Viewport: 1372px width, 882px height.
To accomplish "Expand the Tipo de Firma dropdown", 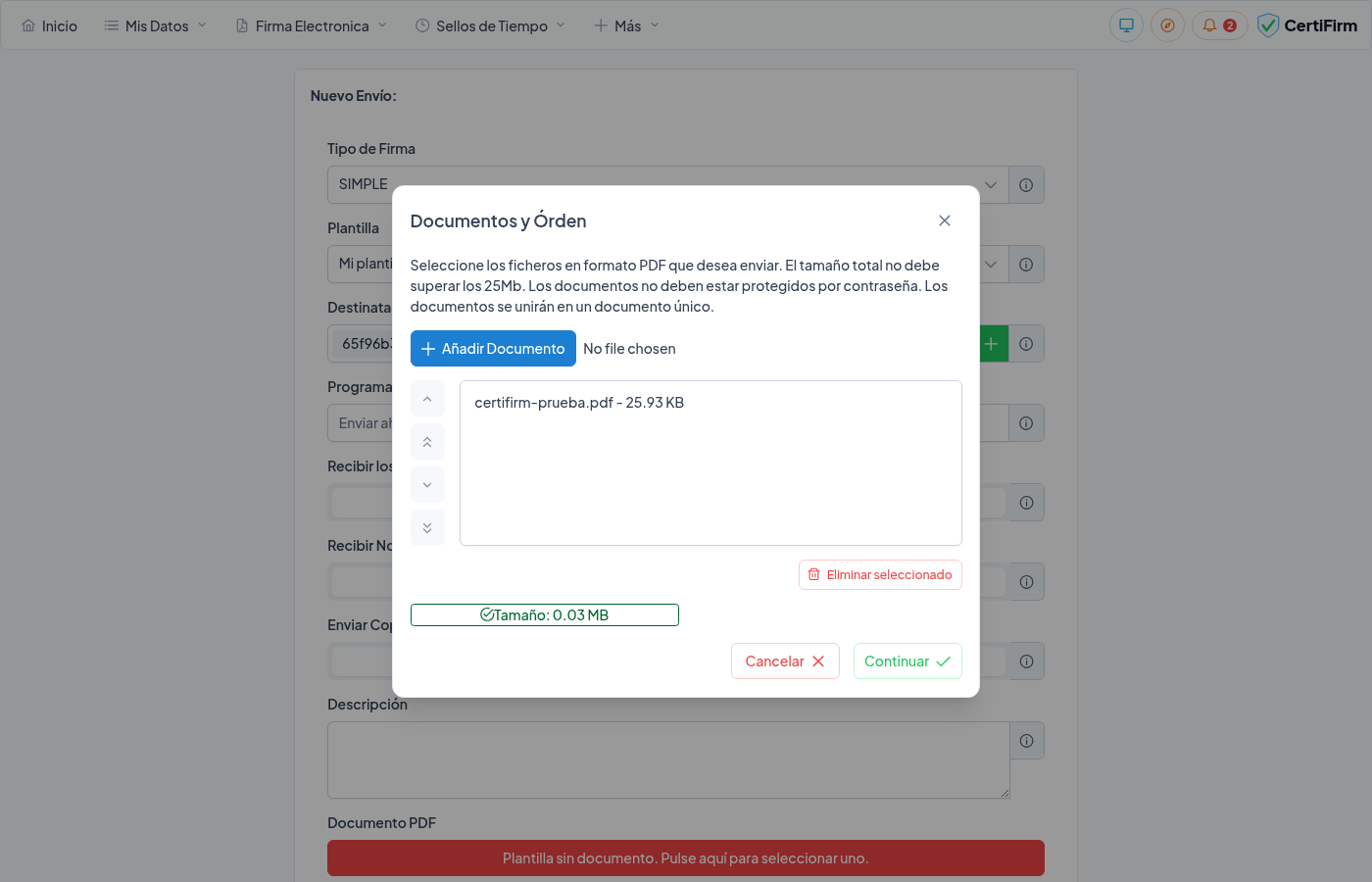I will pyautogui.click(x=991, y=185).
